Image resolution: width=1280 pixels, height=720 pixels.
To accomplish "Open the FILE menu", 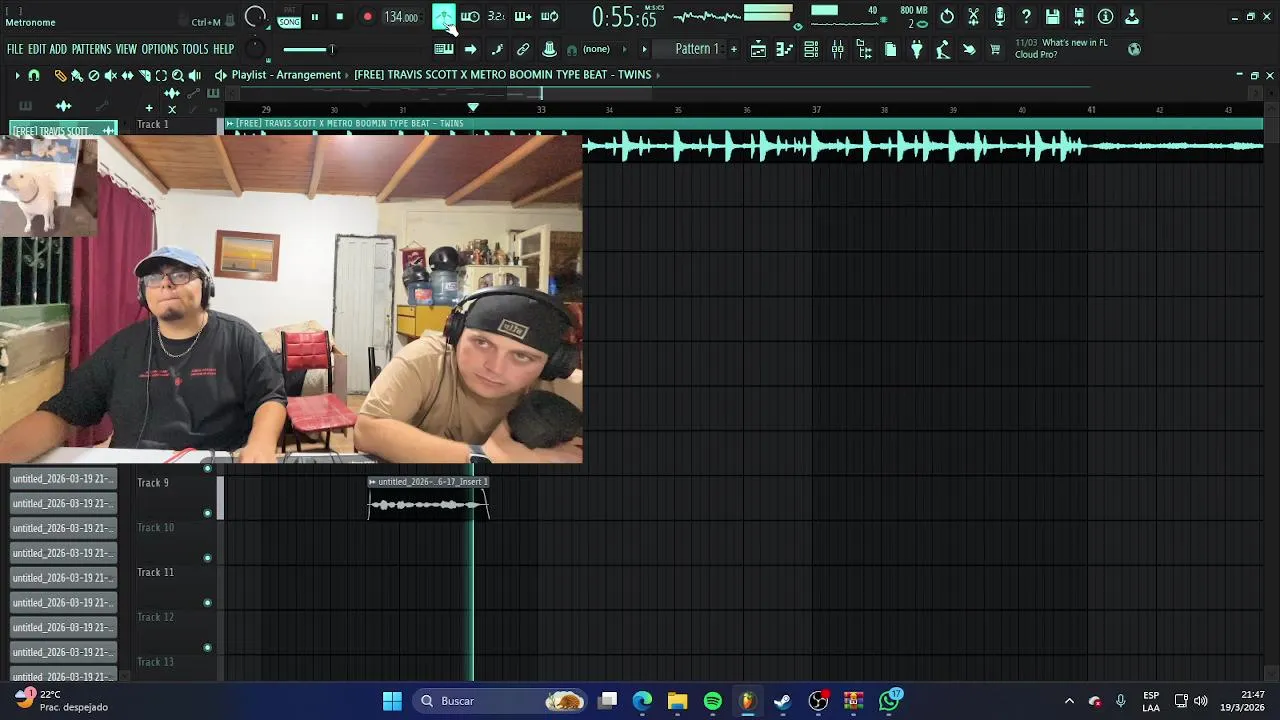I will click(x=15, y=49).
